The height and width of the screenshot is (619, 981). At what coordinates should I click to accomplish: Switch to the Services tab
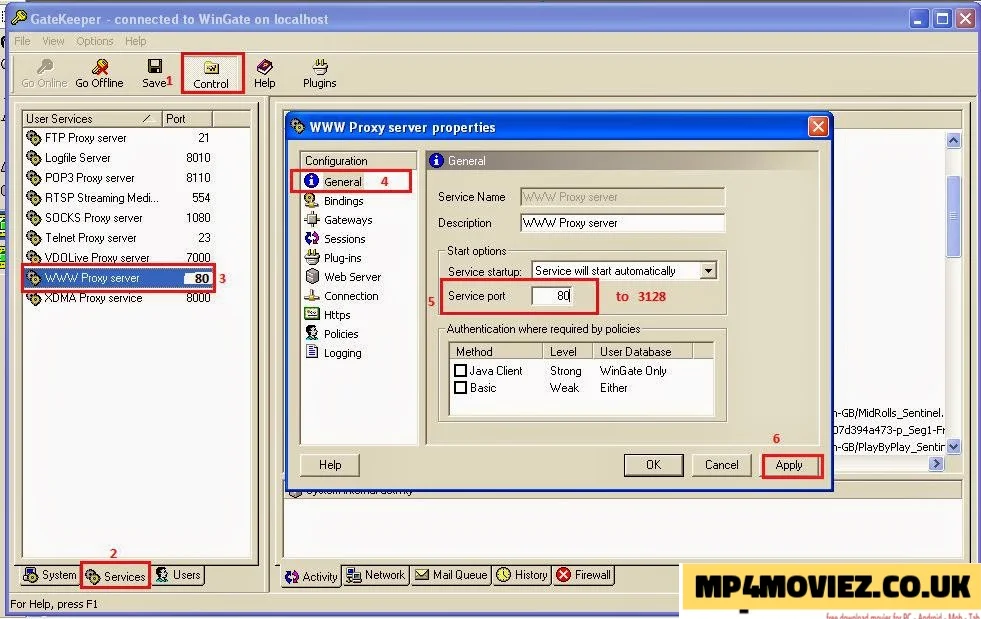(x=115, y=576)
